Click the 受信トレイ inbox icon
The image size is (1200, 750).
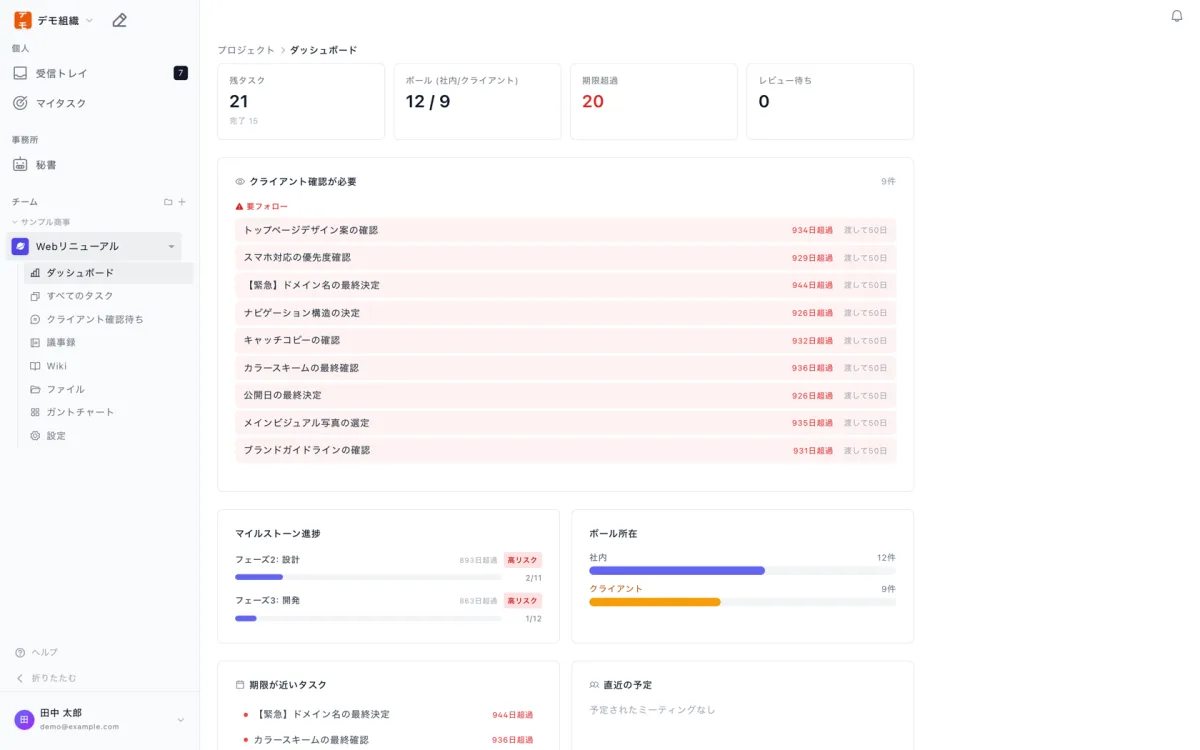pos(20,73)
